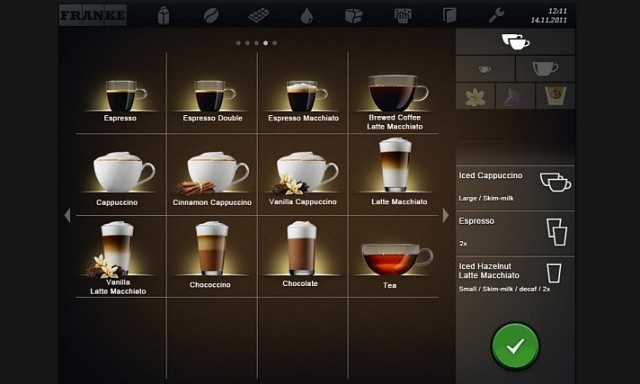
Task: Open the coffee bean status icon
Action: click(x=211, y=16)
